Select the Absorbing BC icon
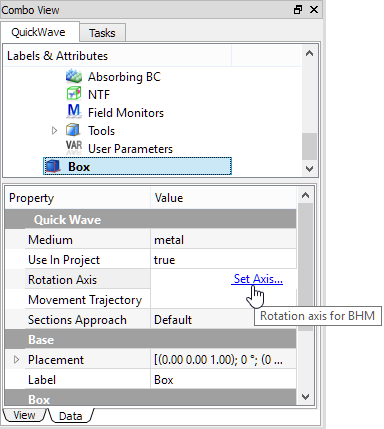 74,76
